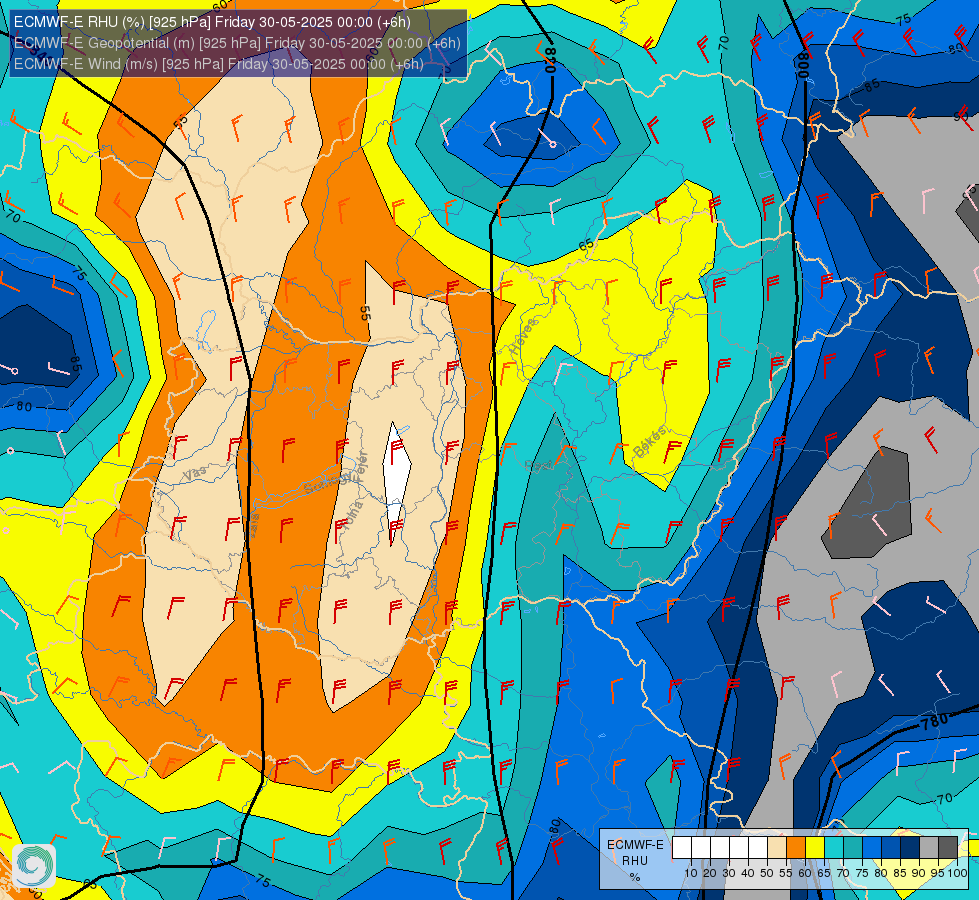The image size is (979, 900).
Task: Click the 'Somogy' county label
Action: tap(329, 482)
